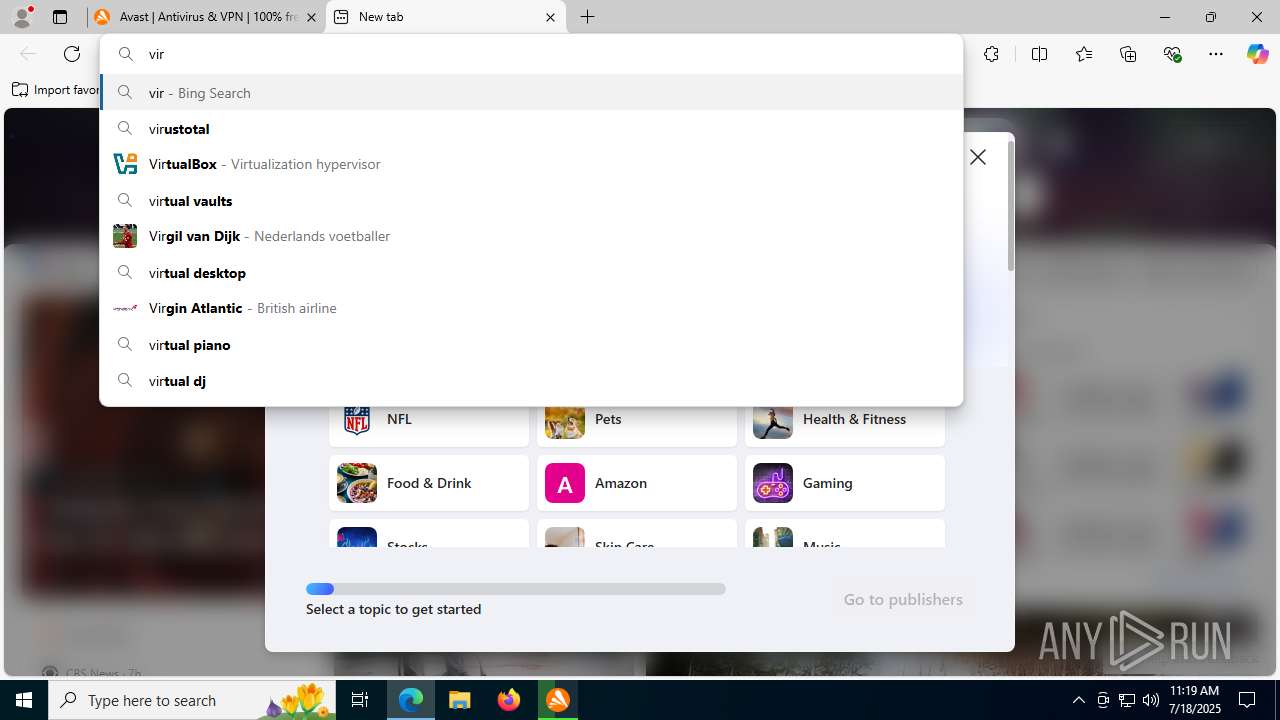
Task: Open Avast app on taskbar
Action: [x=558, y=700]
